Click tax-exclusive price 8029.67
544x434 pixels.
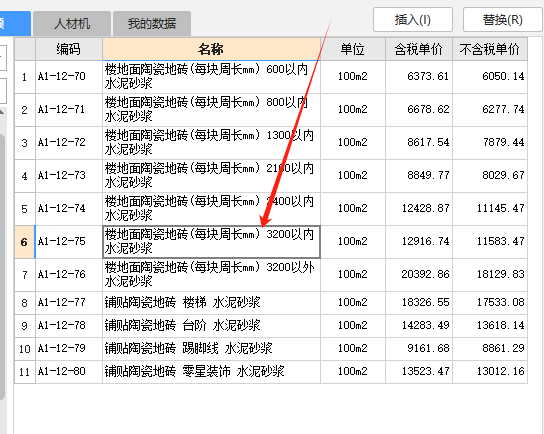(490, 176)
